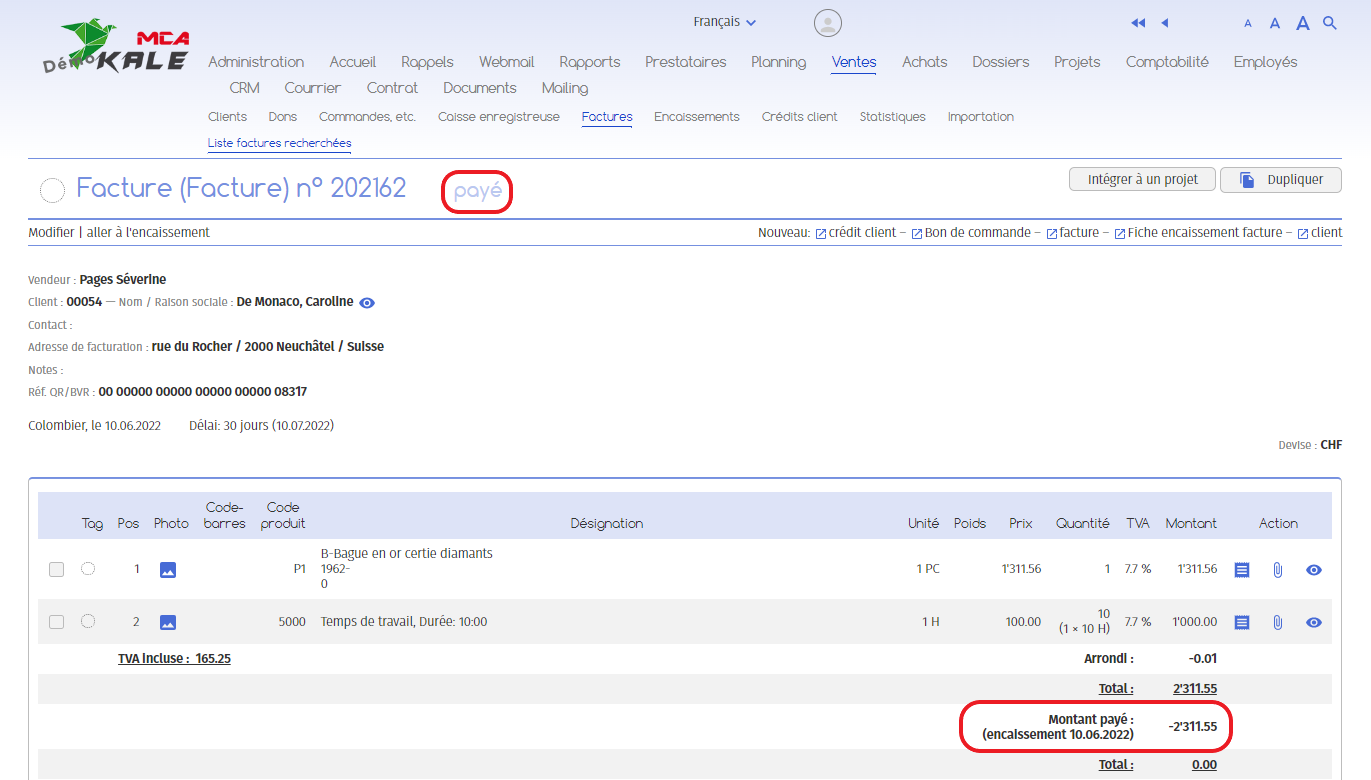The width and height of the screenshot is (1371, 780).
Task: Select the smallest font size A
Action: 1248,24
